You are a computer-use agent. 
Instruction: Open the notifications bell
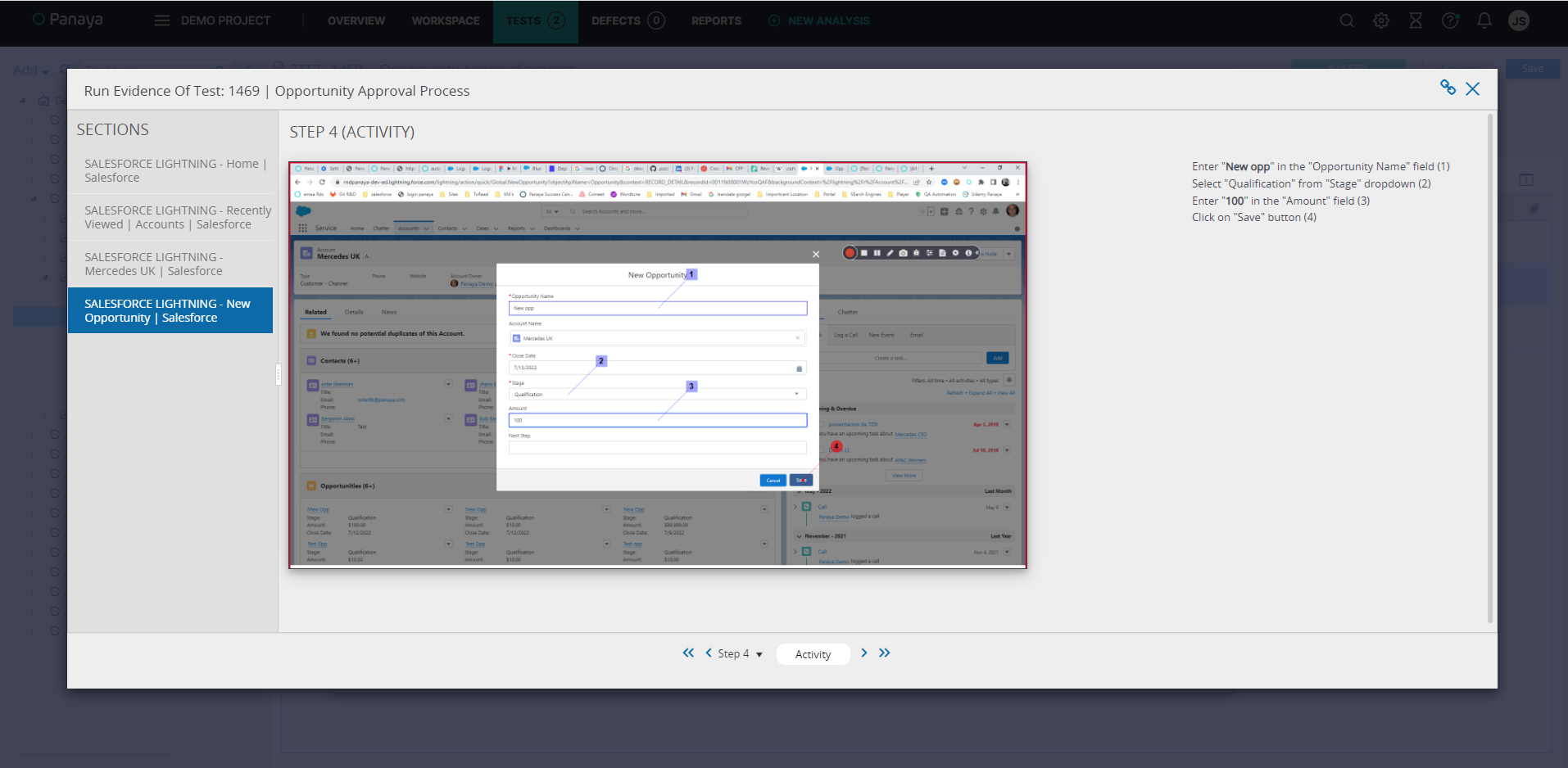1484,20
